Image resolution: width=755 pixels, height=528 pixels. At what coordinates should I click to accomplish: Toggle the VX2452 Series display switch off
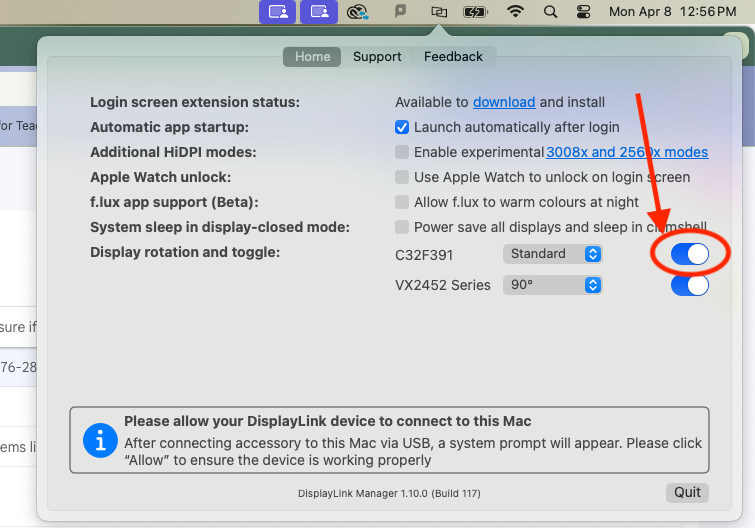click(690, 285)
